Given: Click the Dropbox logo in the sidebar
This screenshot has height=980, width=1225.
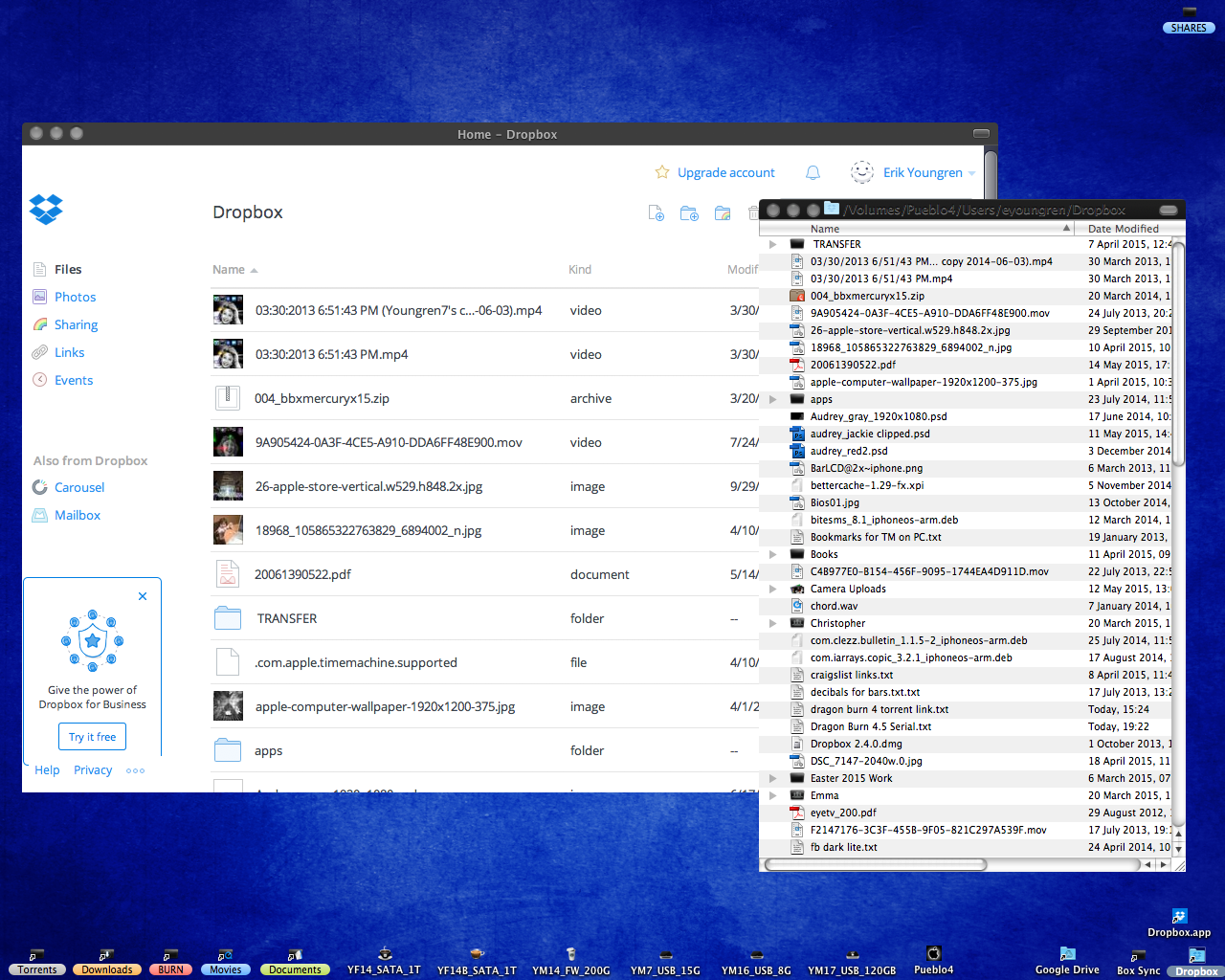Looking at the screenshot, I should pyautogui.click(x=46, y=209).
